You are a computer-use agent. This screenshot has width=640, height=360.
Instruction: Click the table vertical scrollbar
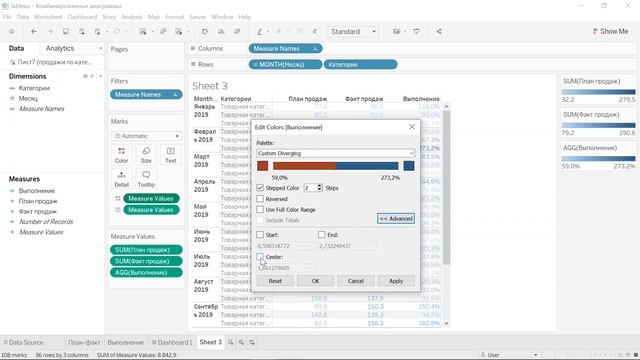coord(446,188)
